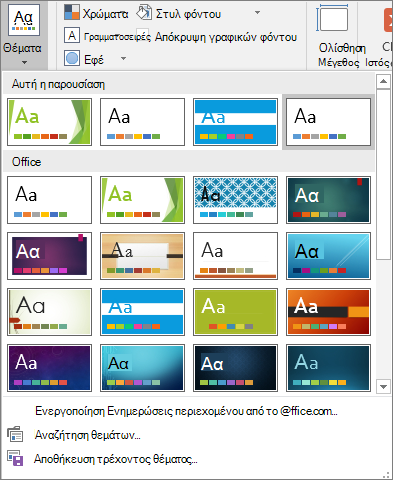Select highlighted white theme under Αυτή η παρουσίαση
The height and width of the screenshot is (480, 393).
[x=328, y=122]
